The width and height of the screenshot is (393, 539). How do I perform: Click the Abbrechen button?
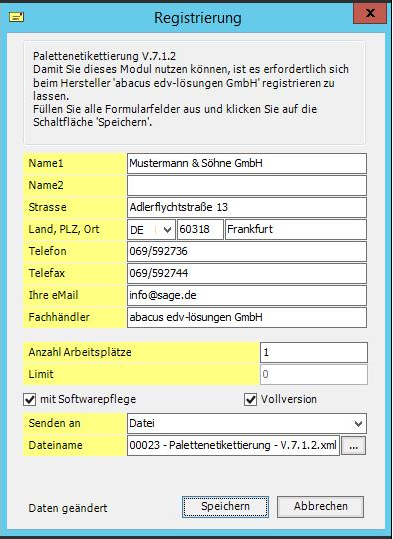coord(320,506)
